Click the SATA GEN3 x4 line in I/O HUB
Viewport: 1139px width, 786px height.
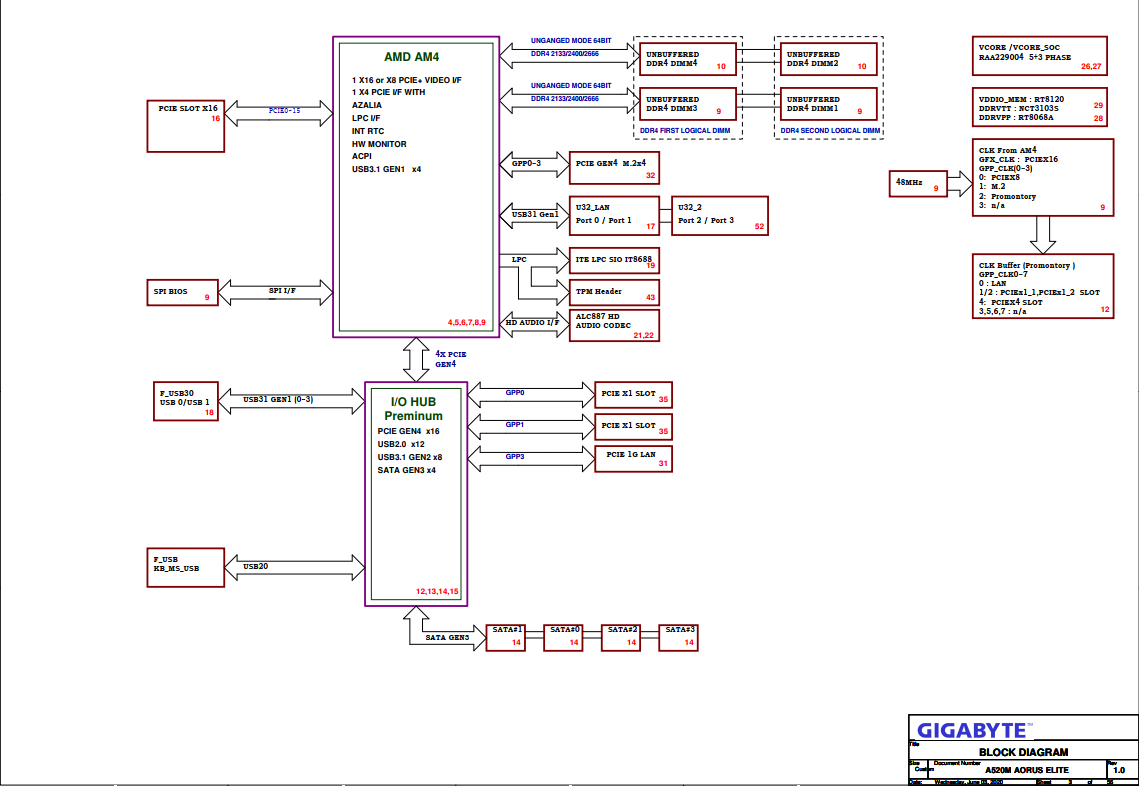coord(407,470)
